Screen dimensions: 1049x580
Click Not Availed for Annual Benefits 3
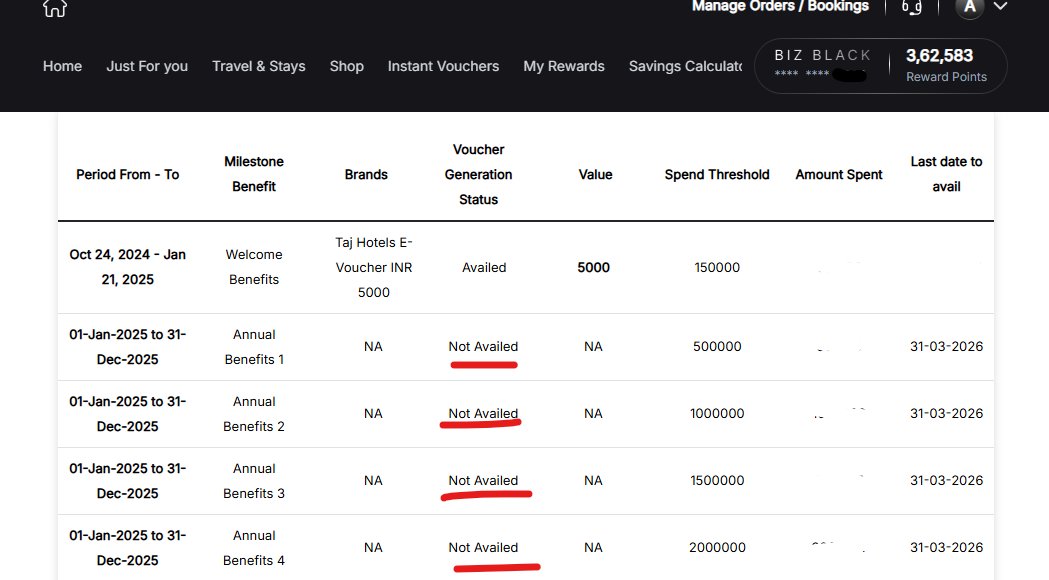click(483, 480)
